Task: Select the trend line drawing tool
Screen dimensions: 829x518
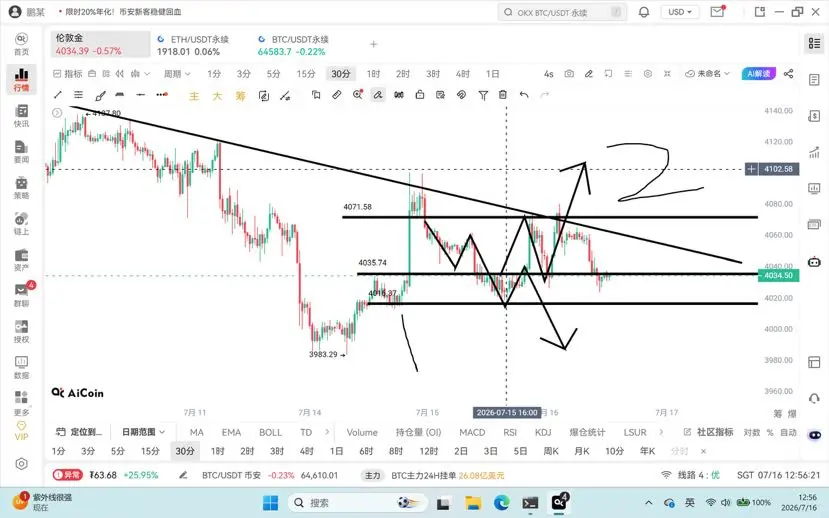Action: pos(58,95)
